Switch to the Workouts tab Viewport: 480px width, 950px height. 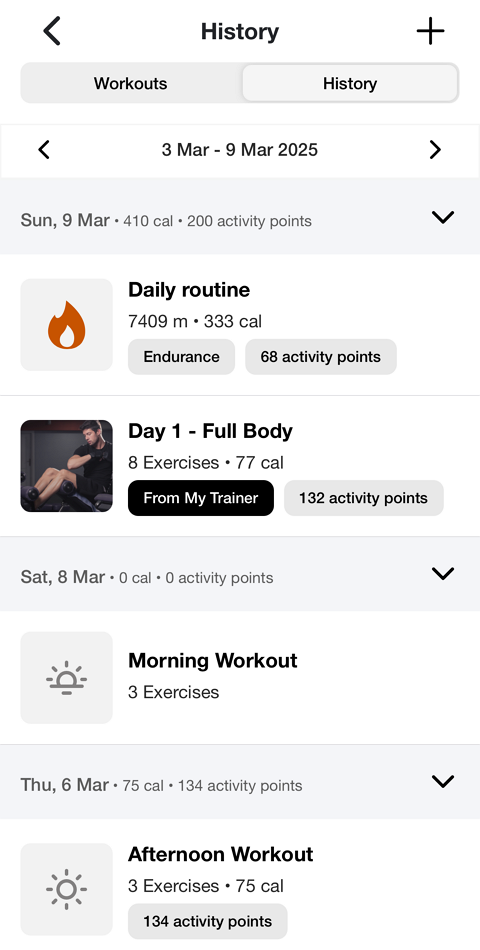(x=130, y=83)
